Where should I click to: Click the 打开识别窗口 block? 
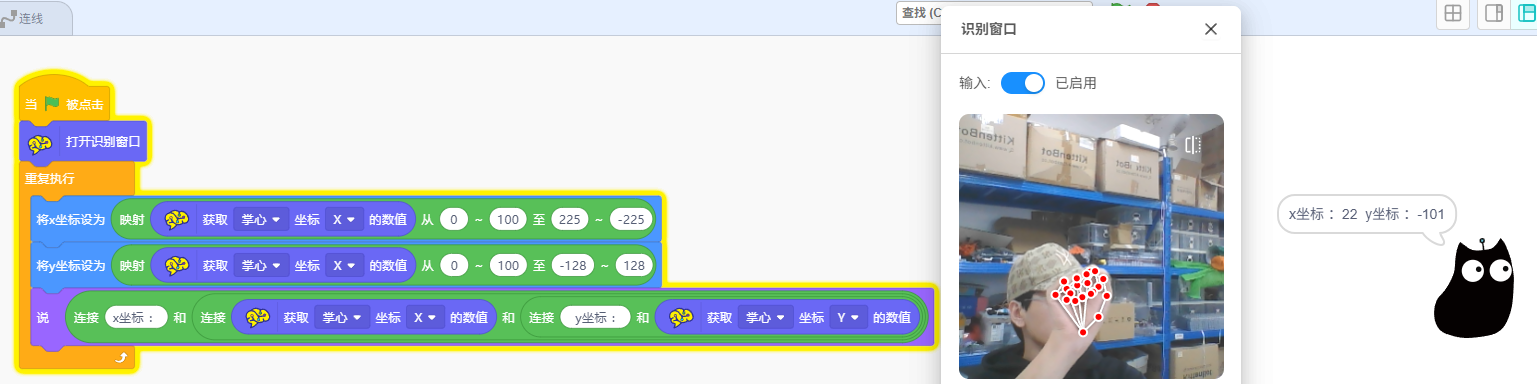(x=84, y=143)
